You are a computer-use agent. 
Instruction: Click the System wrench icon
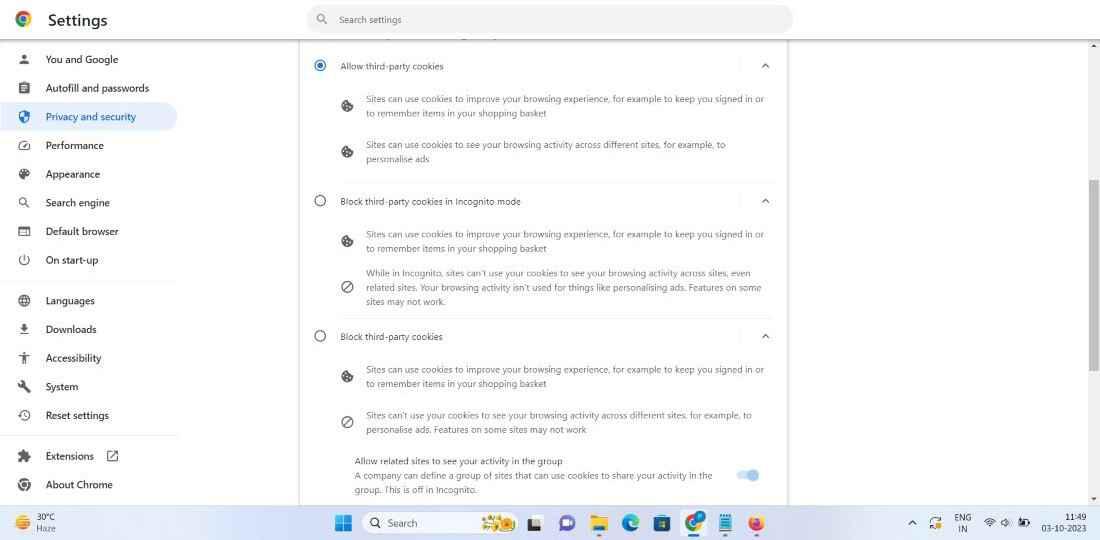click(x=25, y=387)
